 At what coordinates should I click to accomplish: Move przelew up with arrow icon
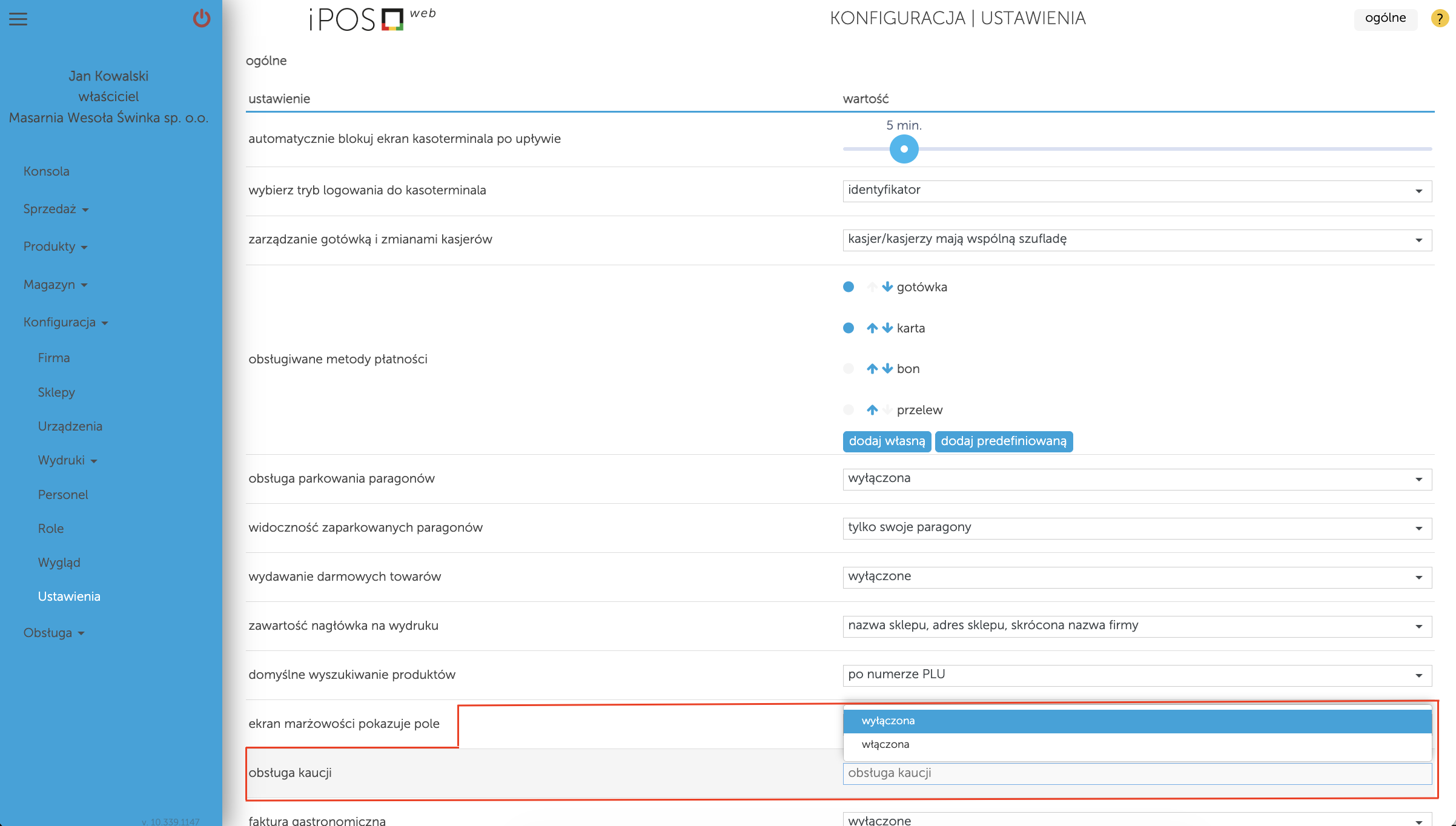(x=872, y=410)
